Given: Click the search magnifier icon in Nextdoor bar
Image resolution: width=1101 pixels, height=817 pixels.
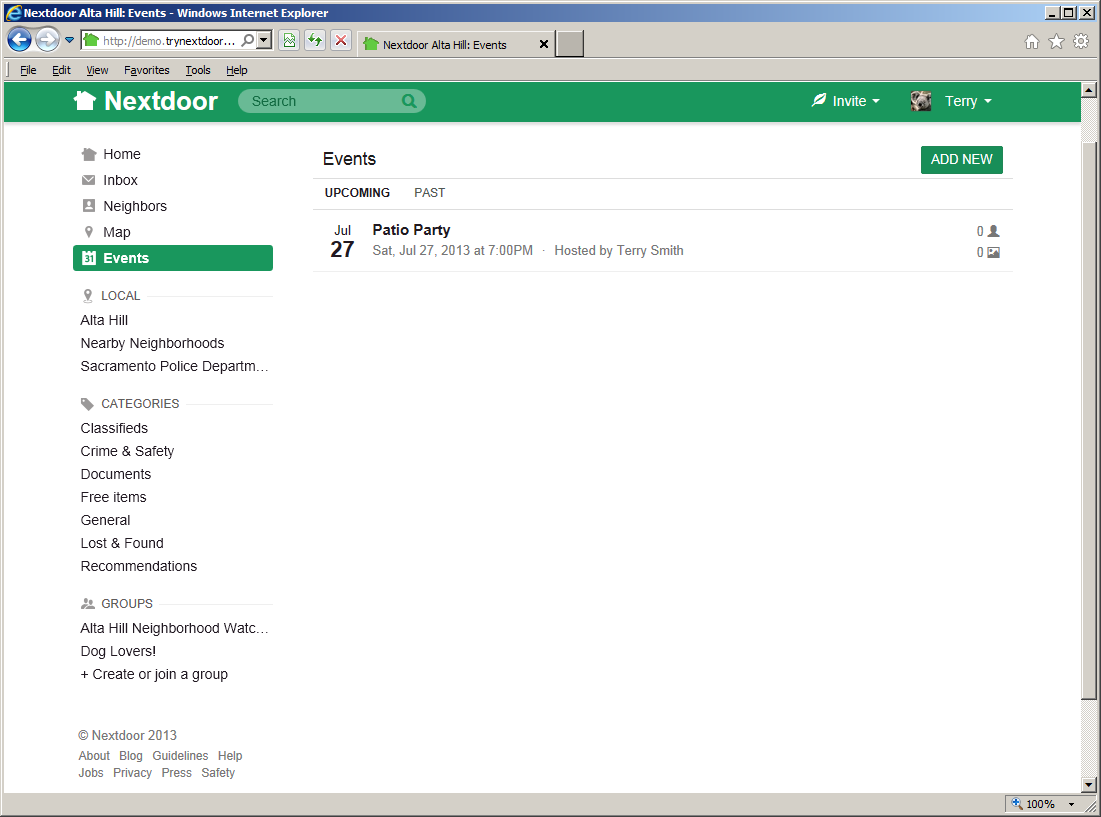Looking at the screenshot, I should tap(409, 101).
